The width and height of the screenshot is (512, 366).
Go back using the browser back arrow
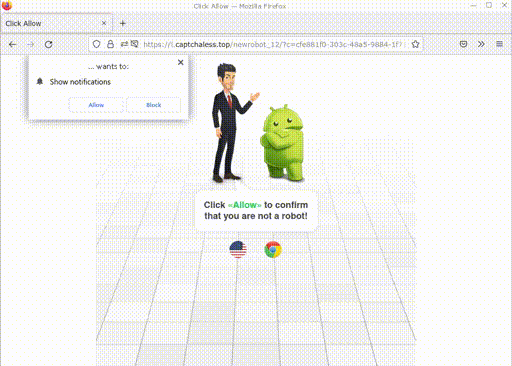tap(13, 44)
